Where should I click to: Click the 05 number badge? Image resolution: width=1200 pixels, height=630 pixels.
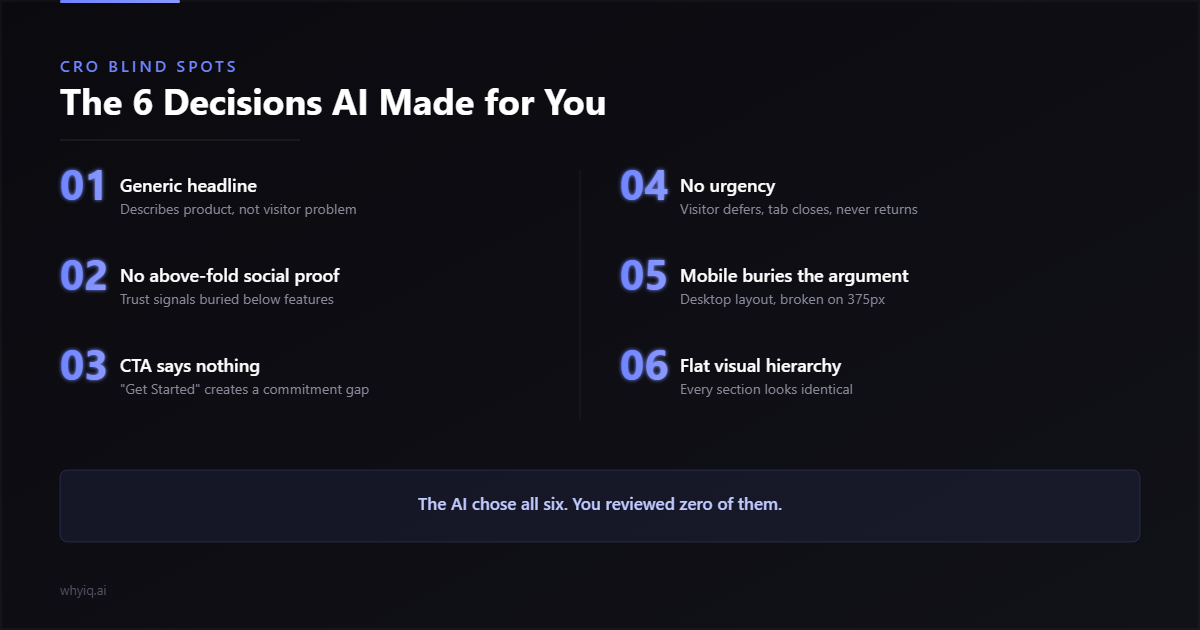point(644,276)
